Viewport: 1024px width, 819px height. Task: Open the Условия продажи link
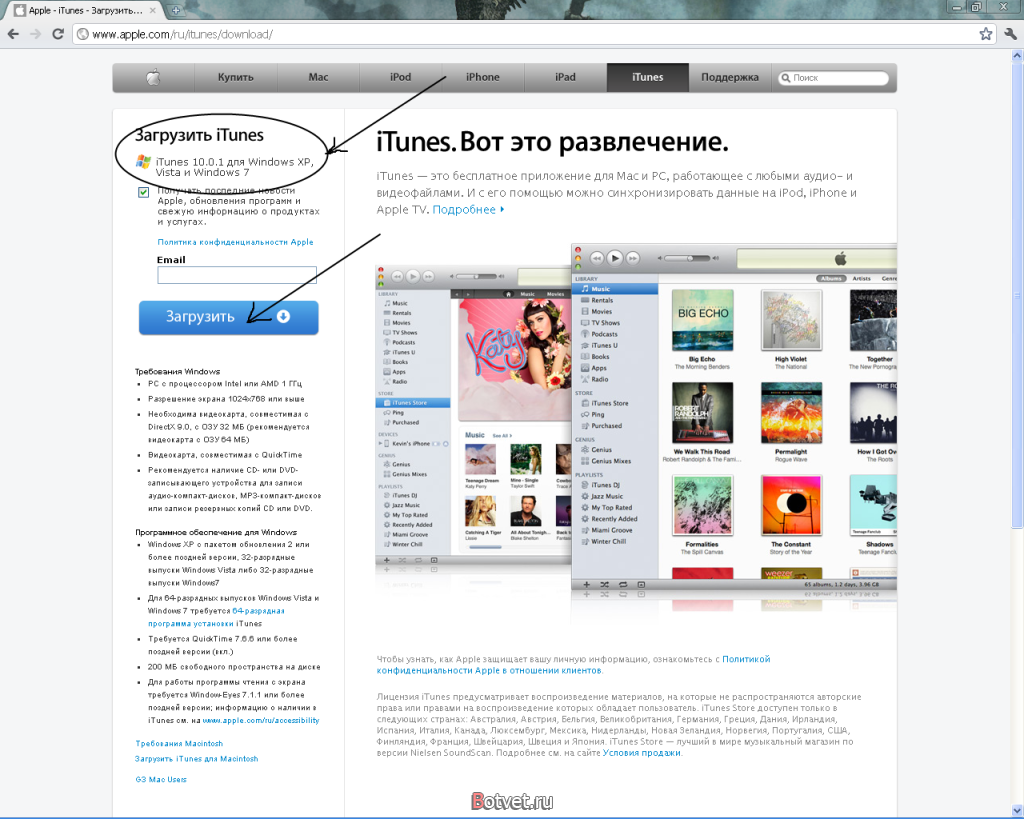tap(641, 753)
